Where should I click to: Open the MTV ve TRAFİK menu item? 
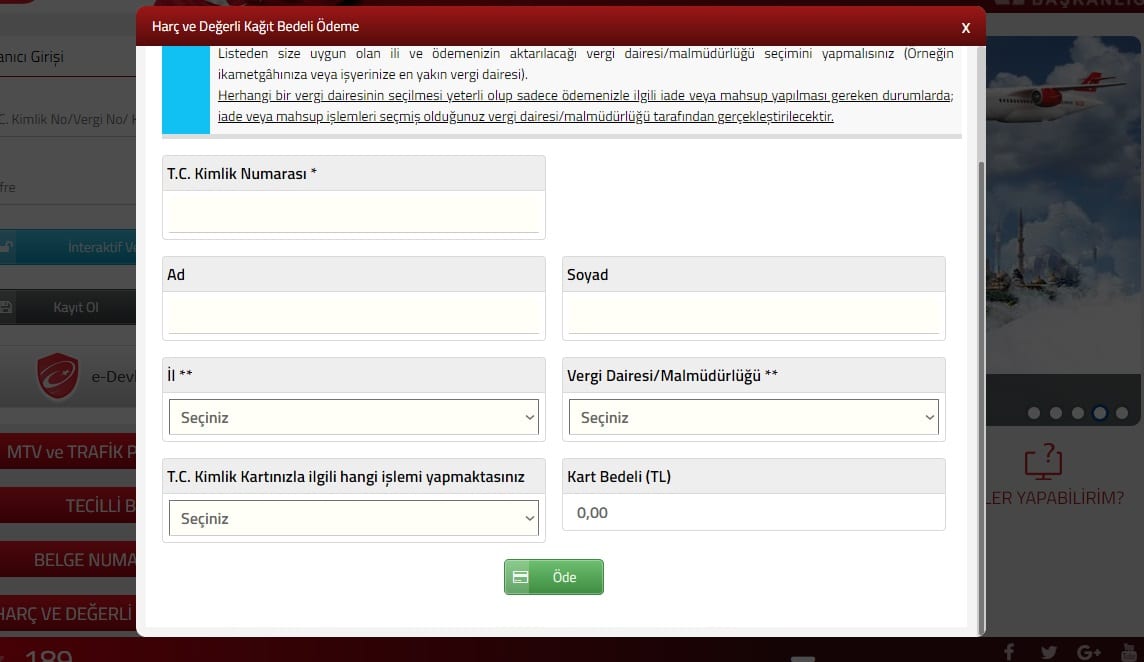68,453
